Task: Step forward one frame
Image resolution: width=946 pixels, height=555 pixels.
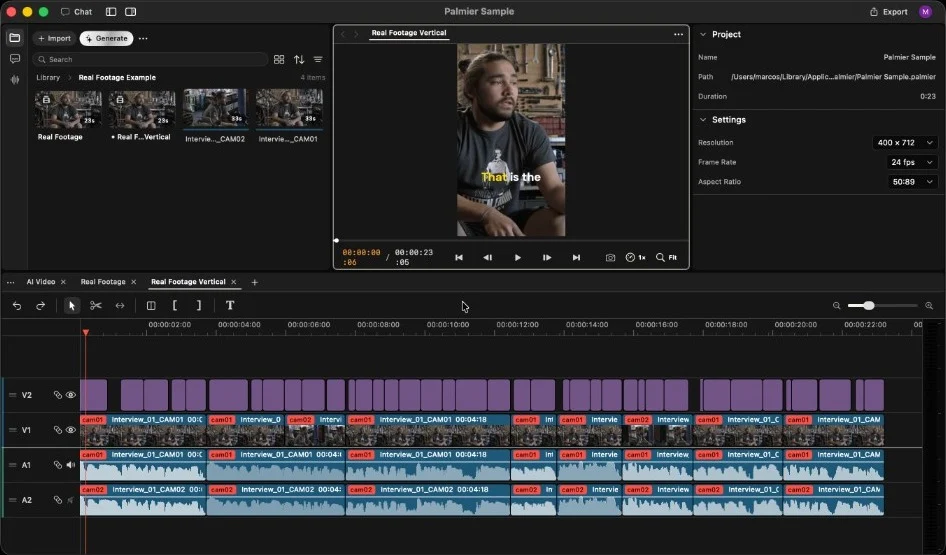Action: click(x=547, y=258)
